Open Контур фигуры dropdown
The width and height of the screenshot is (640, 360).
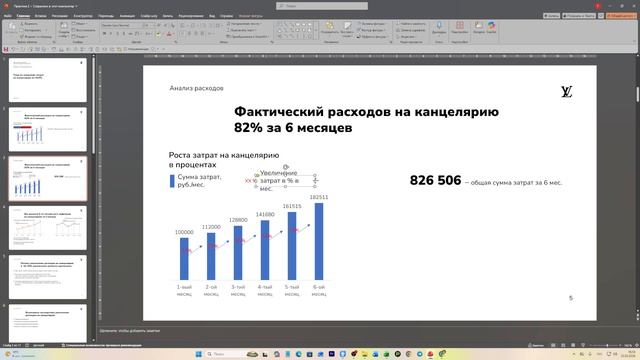(x=371, y=30)
